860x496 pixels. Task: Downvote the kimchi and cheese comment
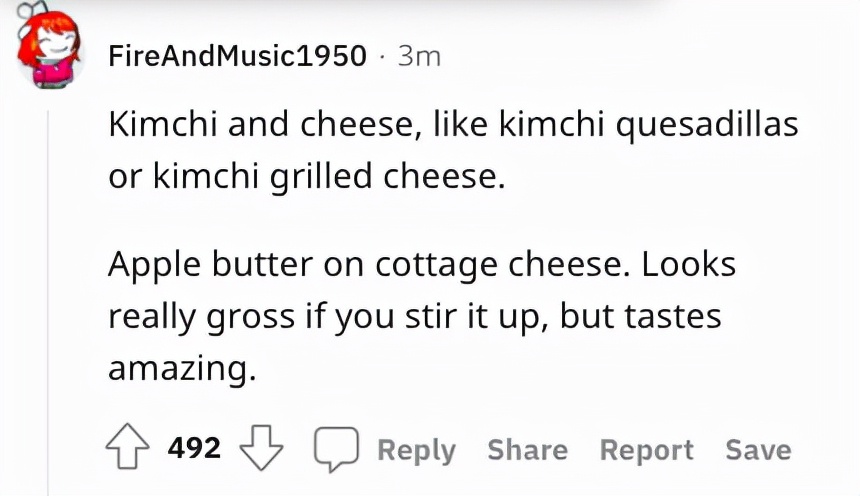tap(261, 449)
